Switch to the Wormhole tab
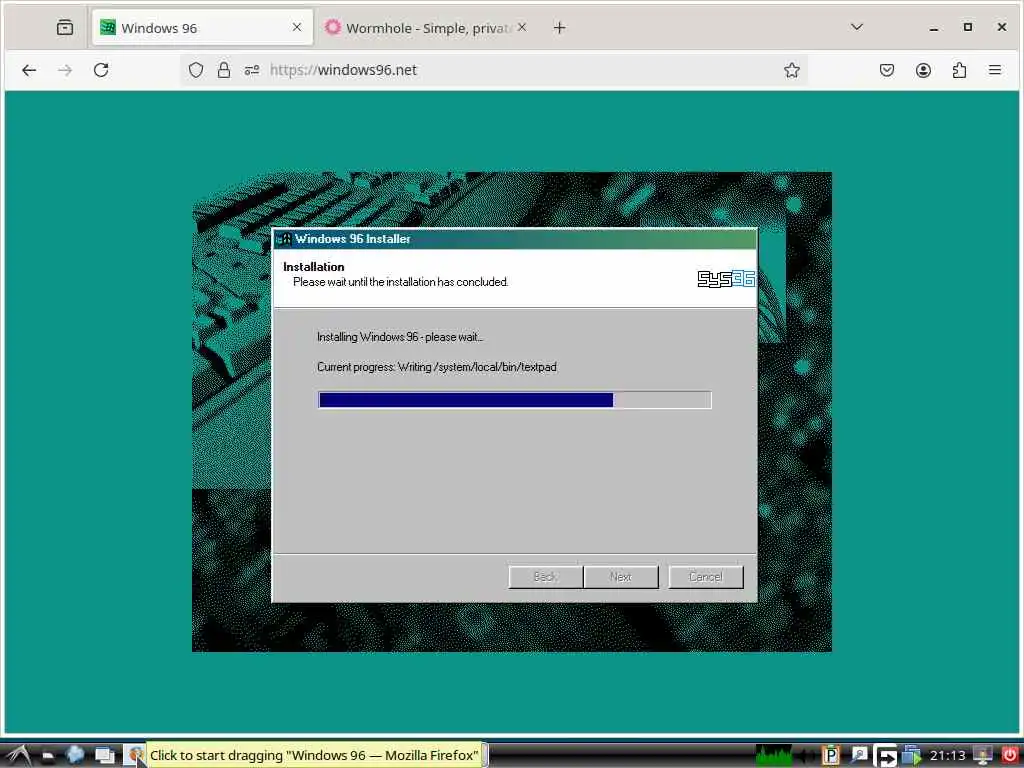The height and width of the screenshot is (768, 1024). (424, 27)
